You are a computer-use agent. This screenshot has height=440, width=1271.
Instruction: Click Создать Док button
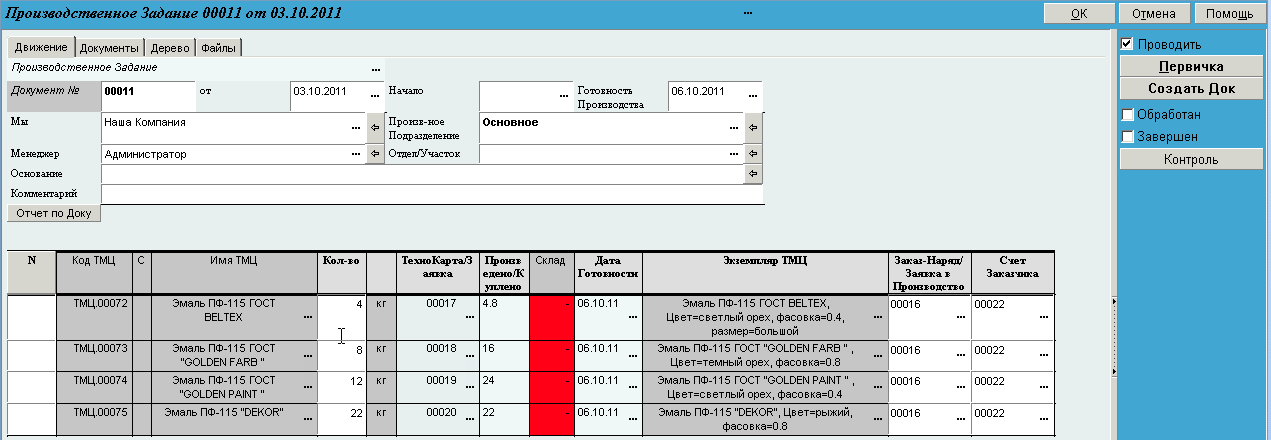pyautogui.click(x=1191, y=88)
